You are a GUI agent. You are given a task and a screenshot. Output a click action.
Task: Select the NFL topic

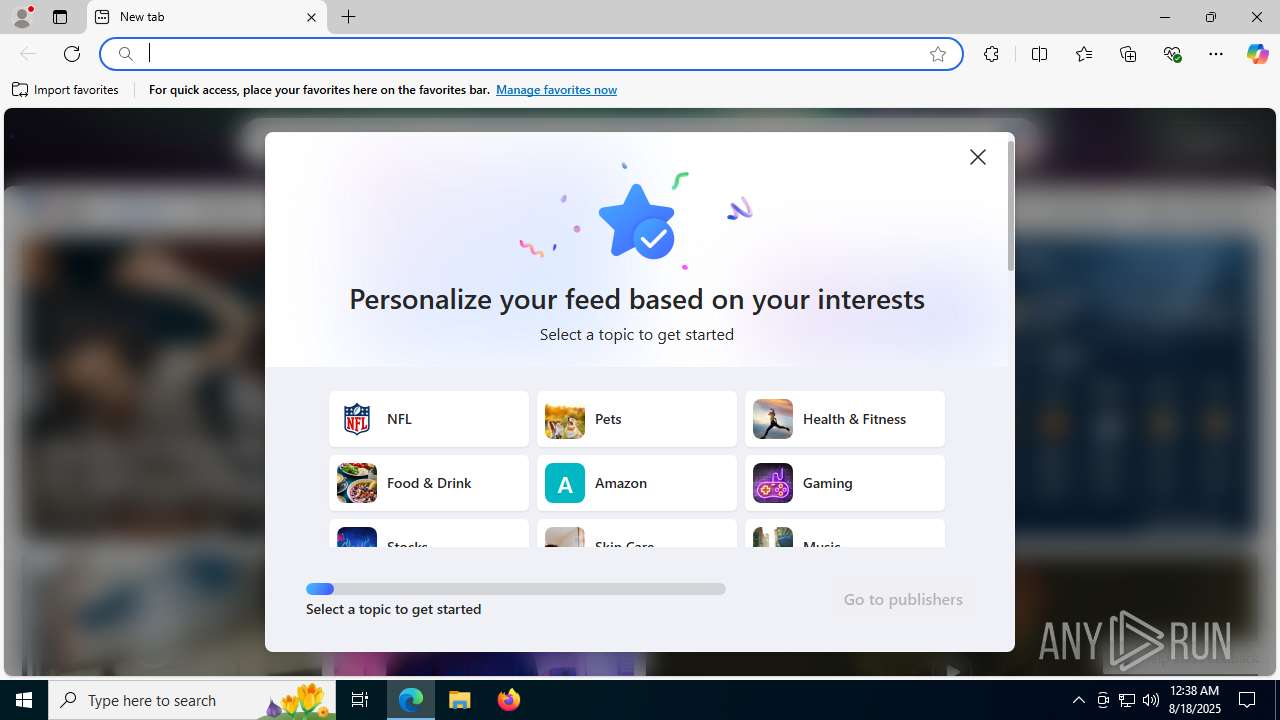tap(429, 419)
